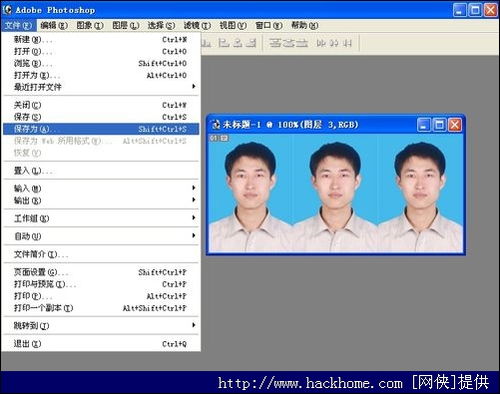500x394 pixels.
Task: Expand 最近打开文件 submenu arrow
Action: point(193,87)
